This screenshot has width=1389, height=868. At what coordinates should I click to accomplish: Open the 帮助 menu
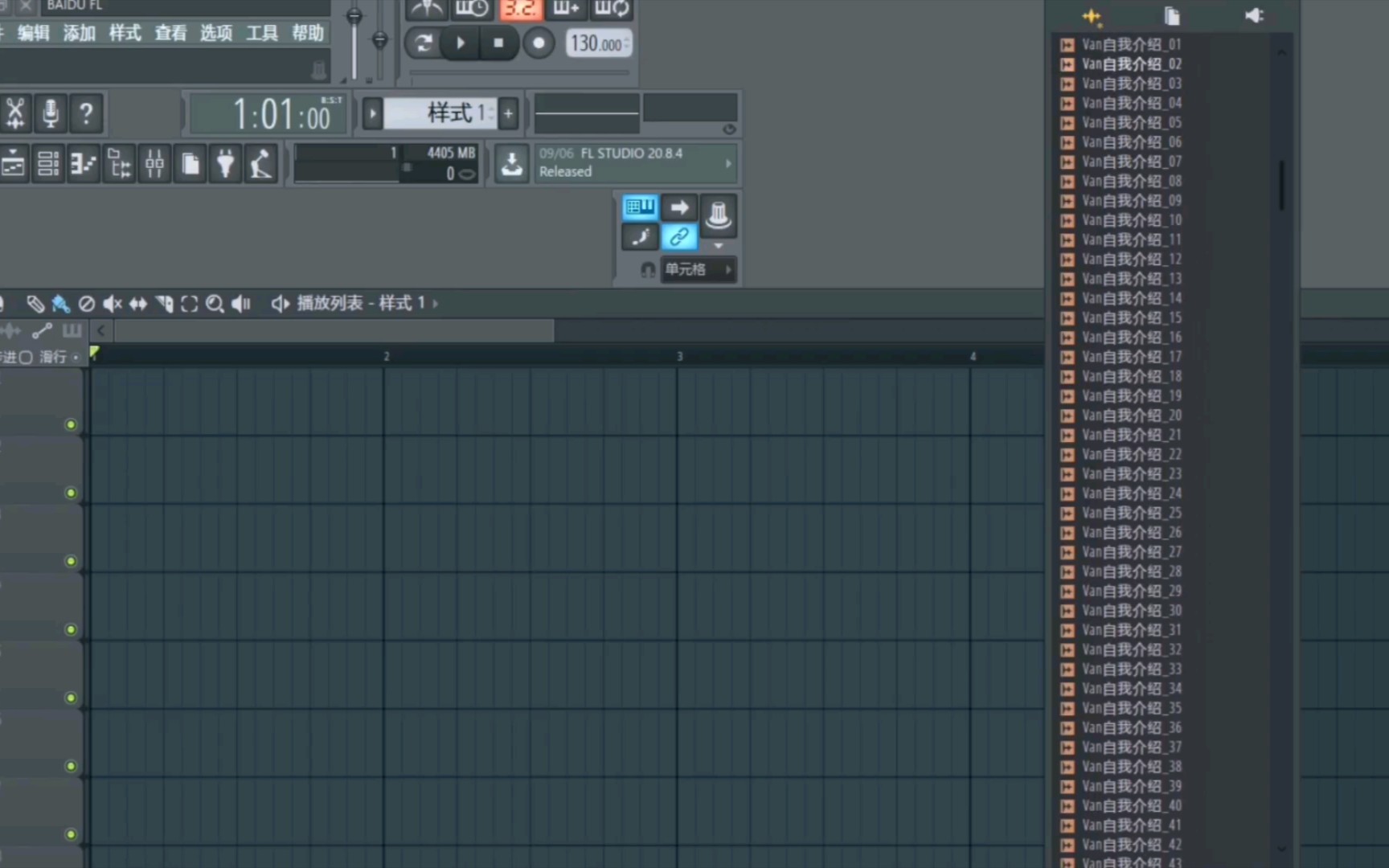(308, 33)
